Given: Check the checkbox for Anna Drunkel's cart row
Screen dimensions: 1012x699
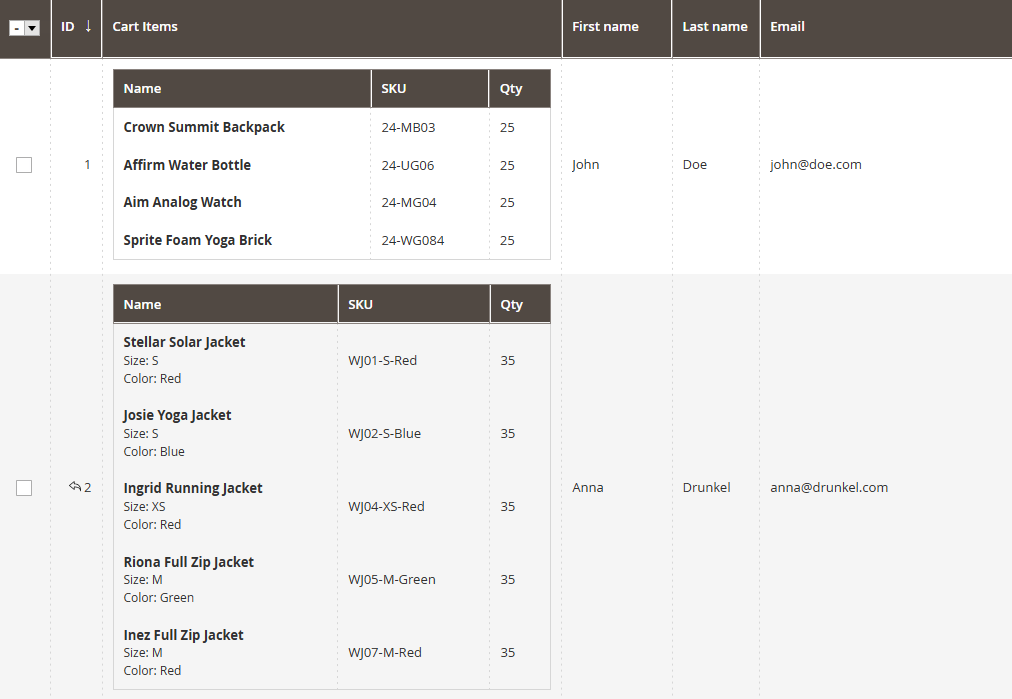Looking at the screenshot, I should 24,488.
